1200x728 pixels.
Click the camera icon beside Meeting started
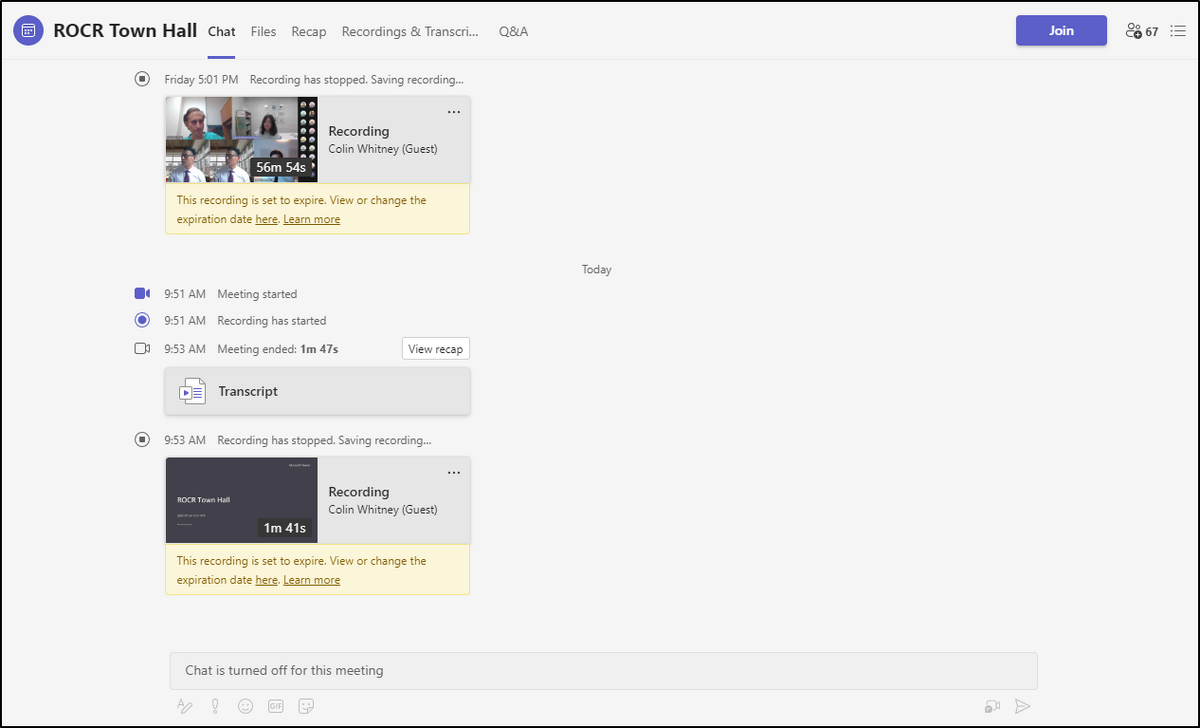point(142,294)
